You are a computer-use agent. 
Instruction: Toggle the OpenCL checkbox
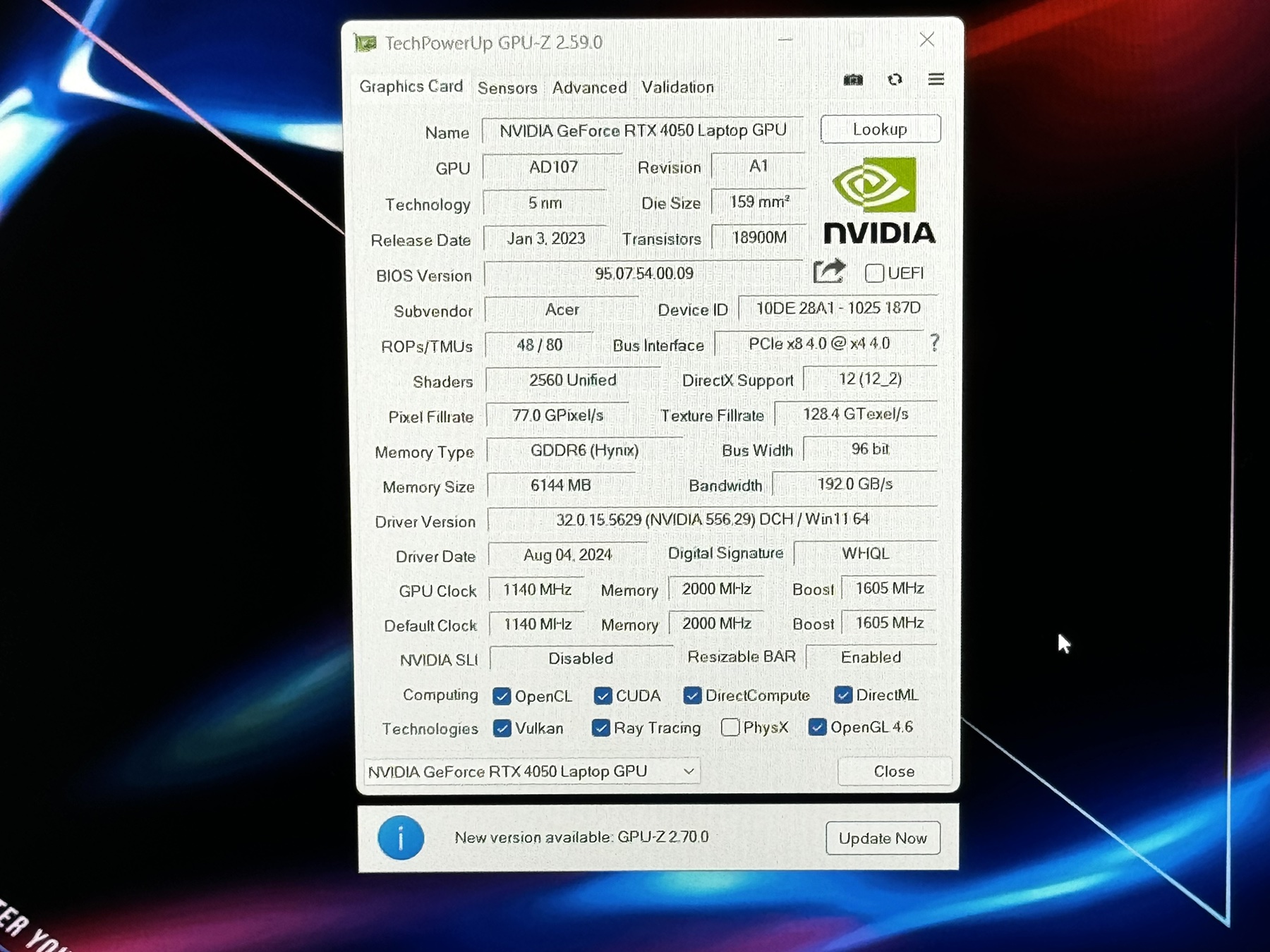502,696
